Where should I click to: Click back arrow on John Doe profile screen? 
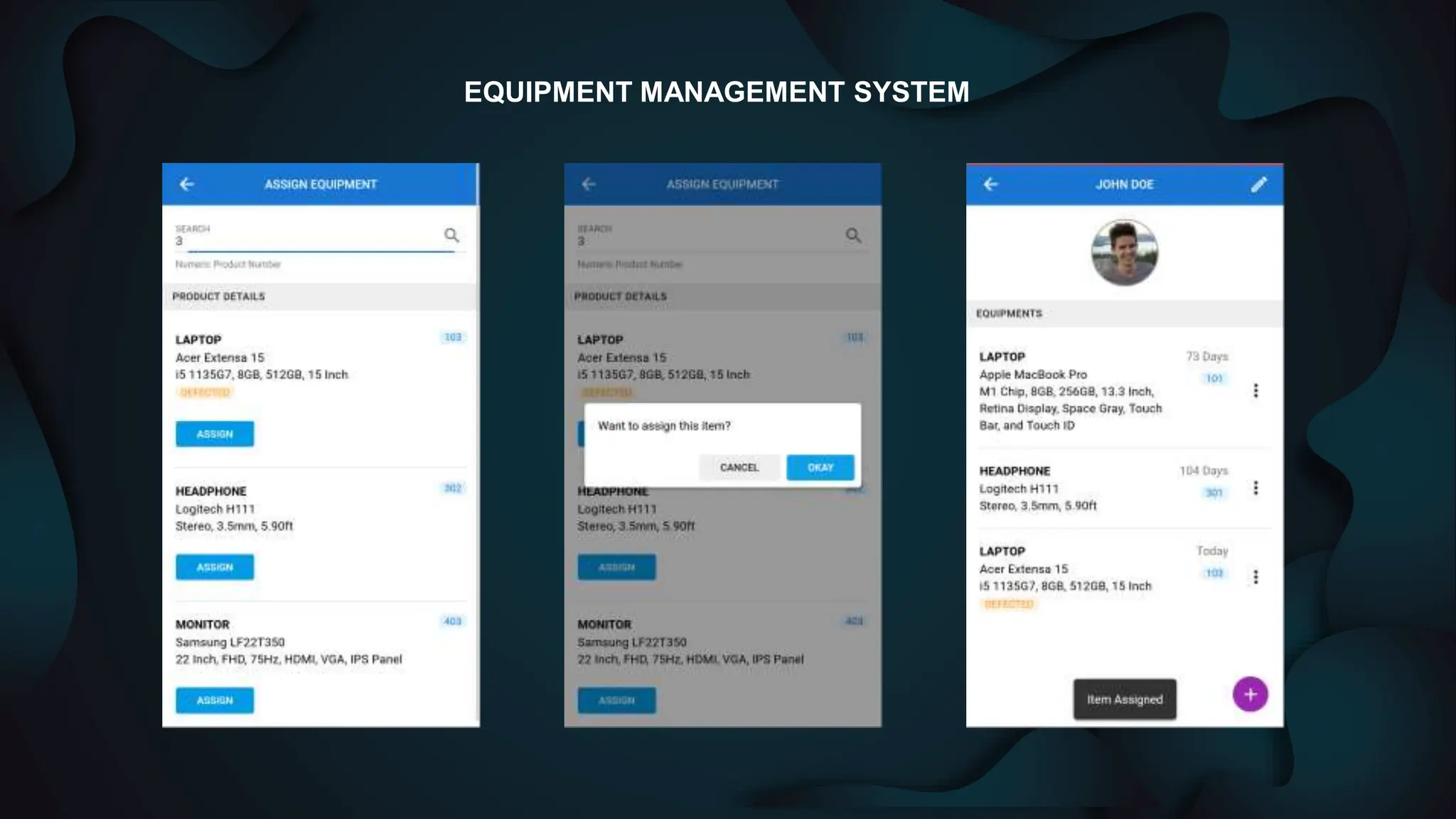coord(990,184)
